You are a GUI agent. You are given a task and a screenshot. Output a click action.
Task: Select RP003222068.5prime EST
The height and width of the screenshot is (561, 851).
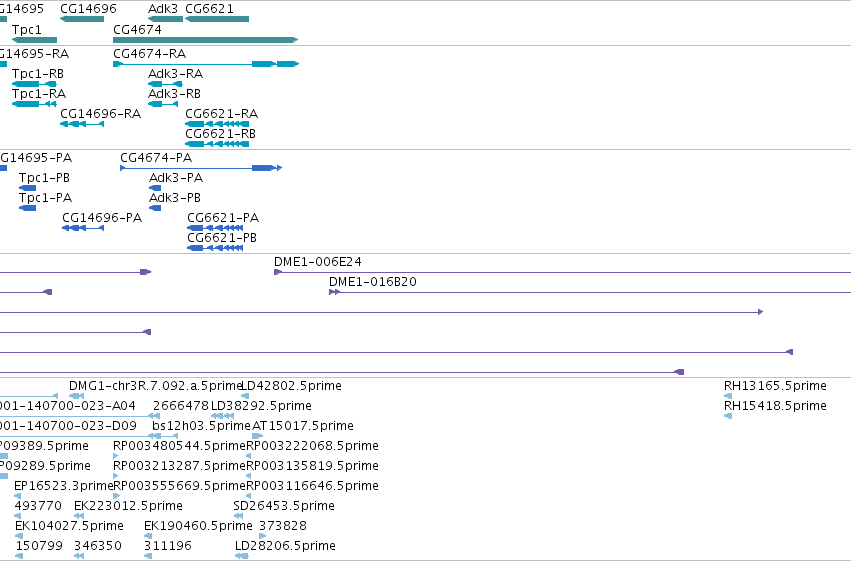click(x=249, y=456)
